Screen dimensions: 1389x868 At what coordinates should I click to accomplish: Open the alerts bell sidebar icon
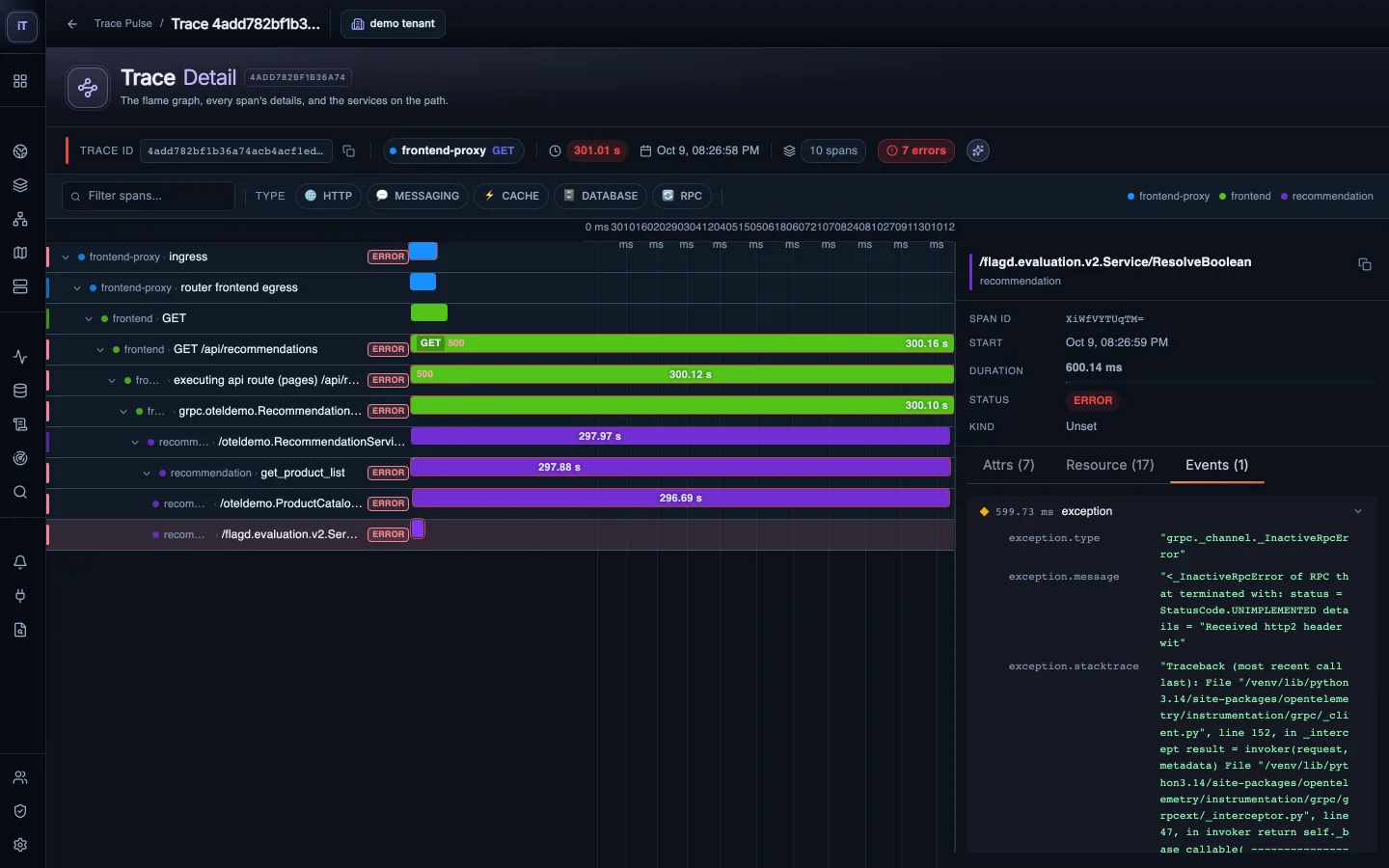[20, 562]
